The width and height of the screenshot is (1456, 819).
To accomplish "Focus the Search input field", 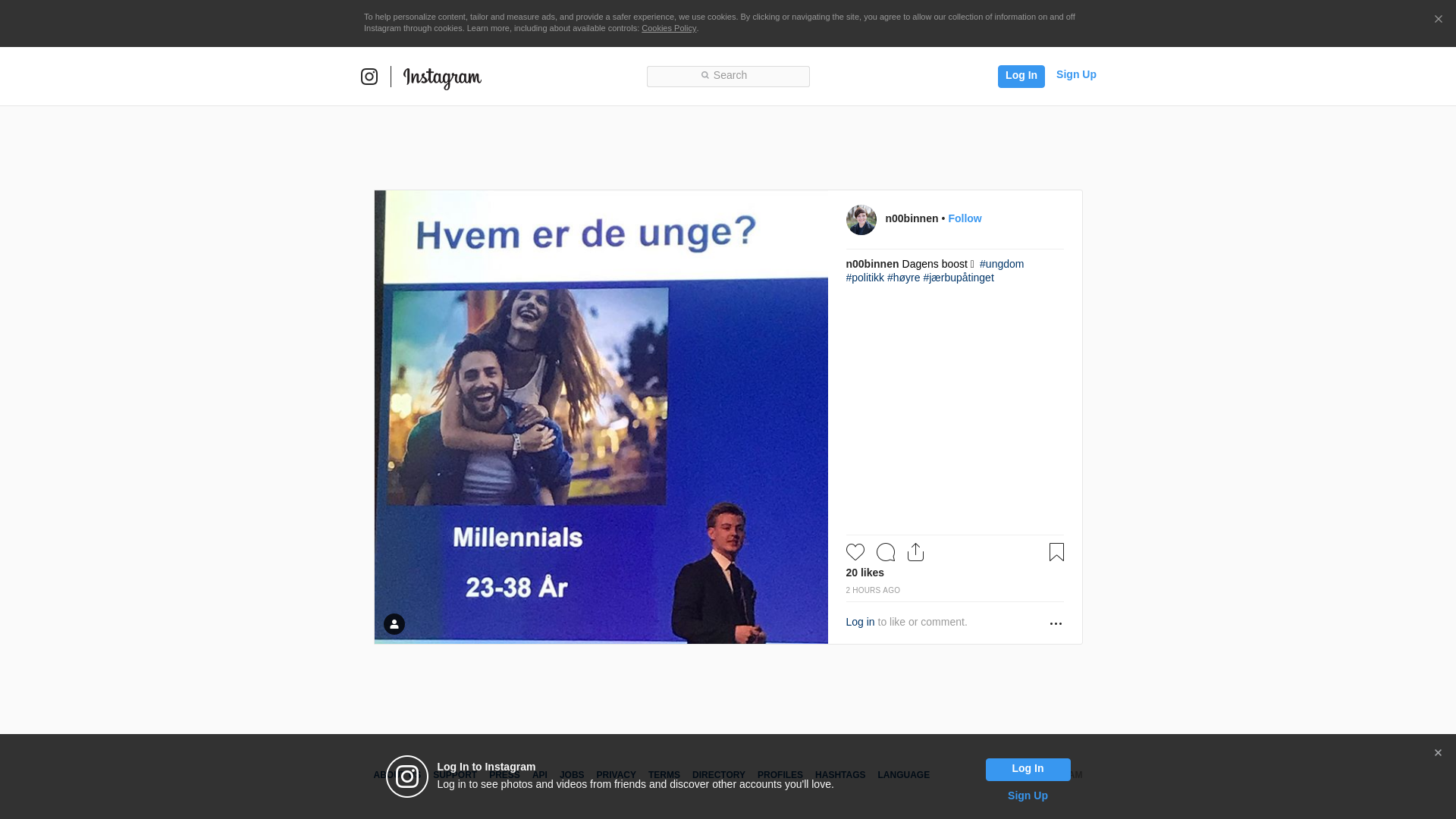I will tap(728, 76).
